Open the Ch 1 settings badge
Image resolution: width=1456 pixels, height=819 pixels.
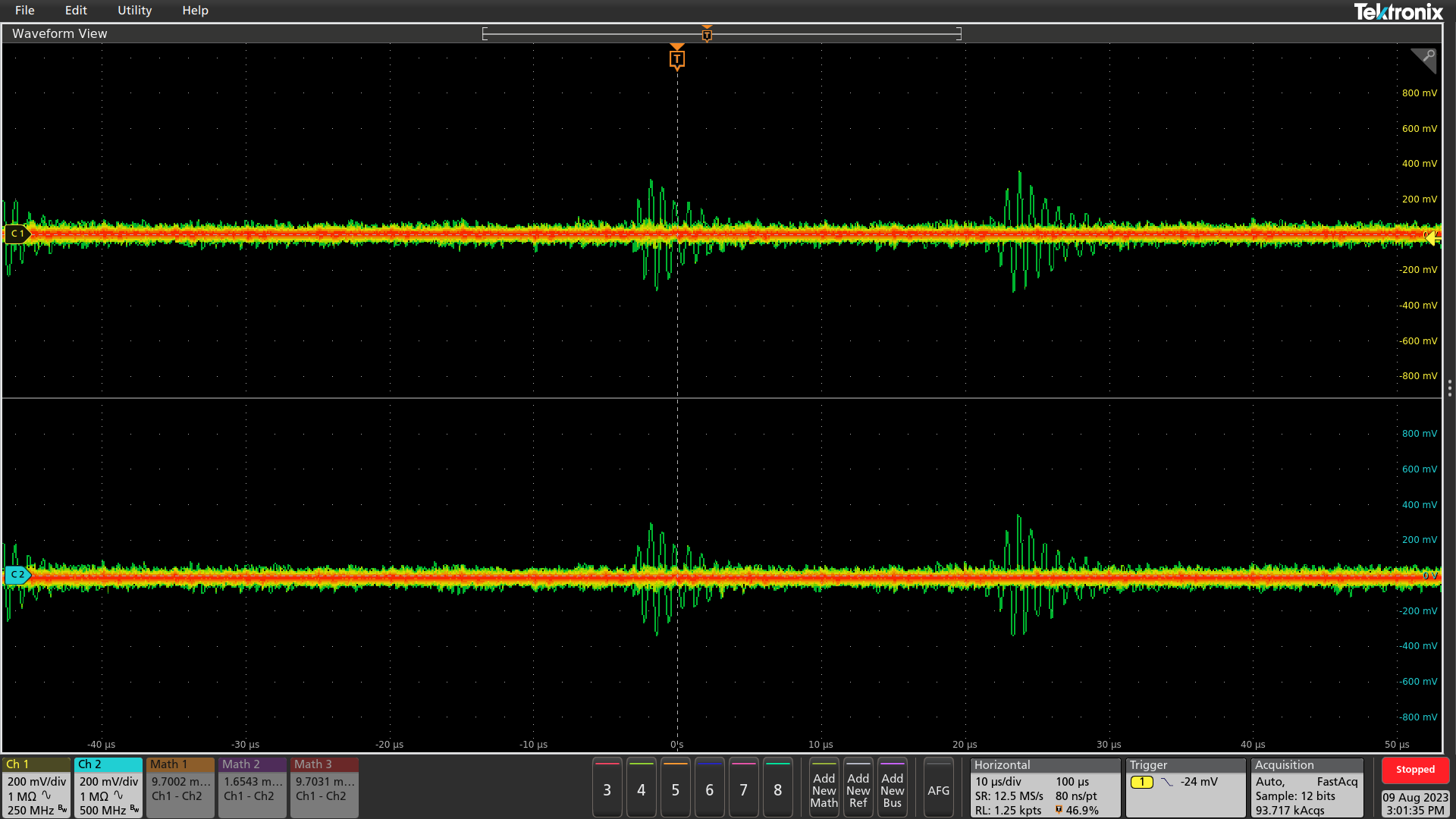[x=36, y=787]
